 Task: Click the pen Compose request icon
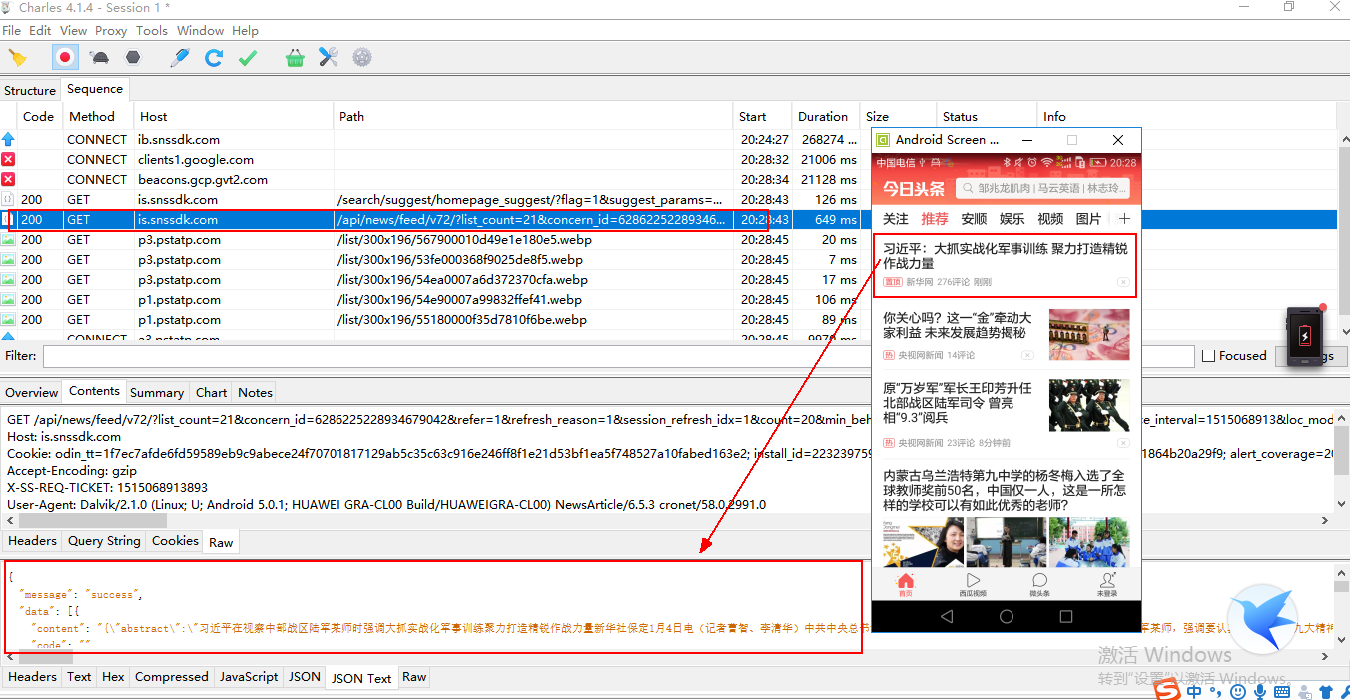179,58
